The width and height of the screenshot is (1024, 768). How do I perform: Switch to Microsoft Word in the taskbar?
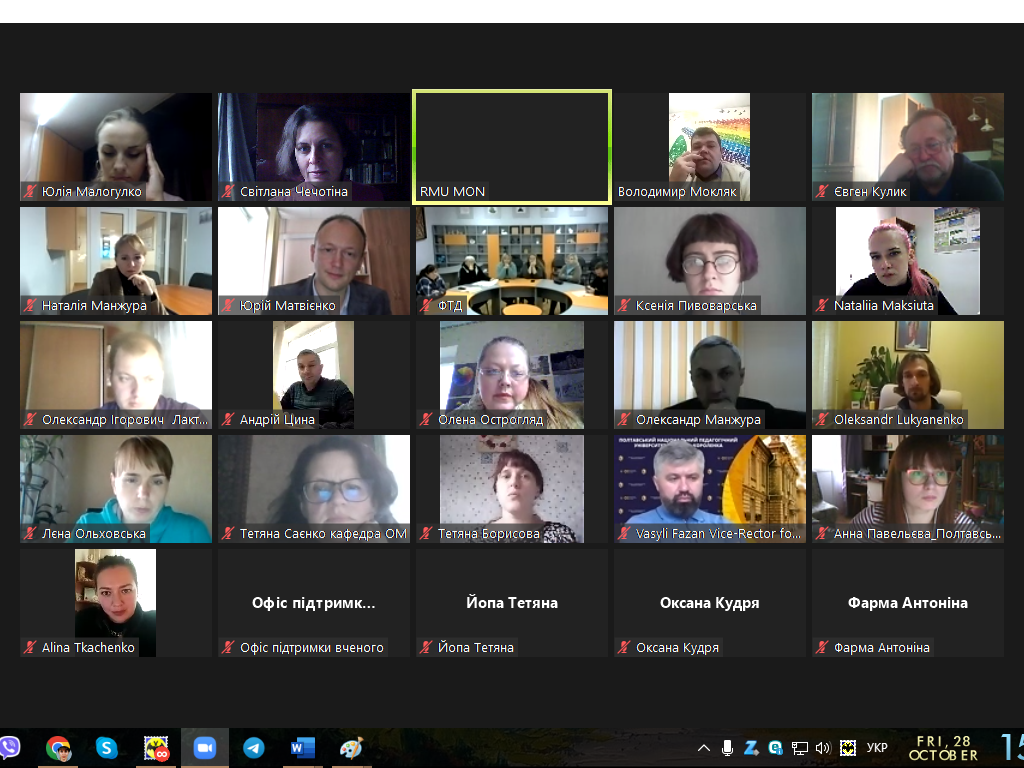(302, 748)
